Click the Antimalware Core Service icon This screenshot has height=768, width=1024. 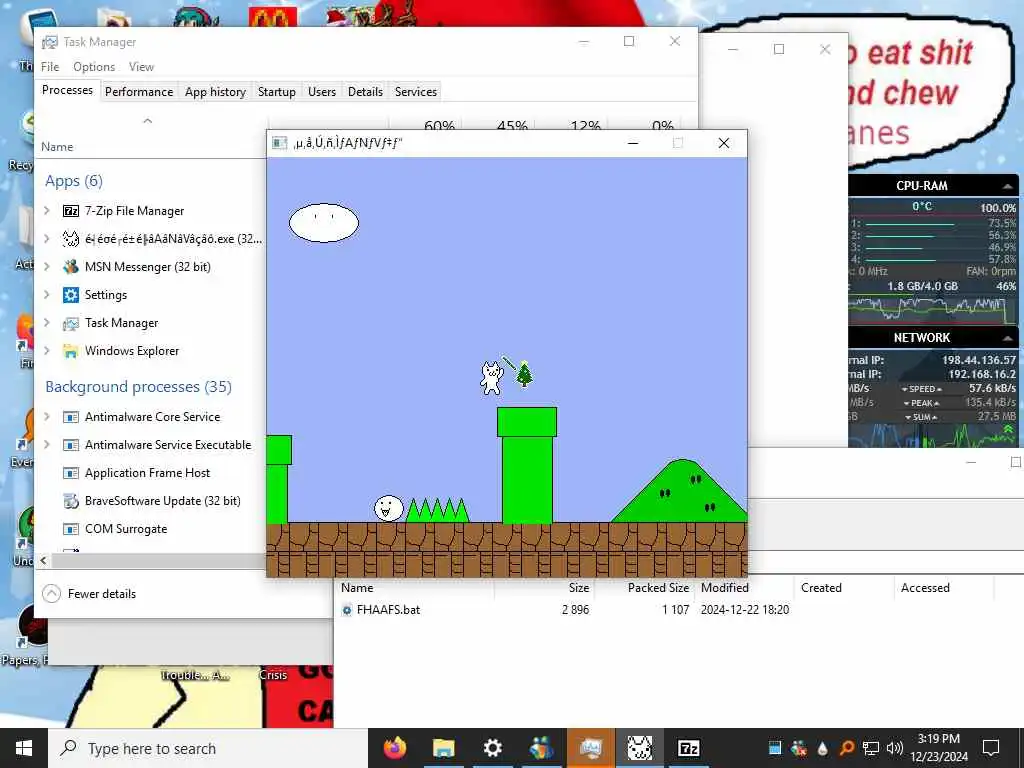pyautogui.click(x=71, y=417)
